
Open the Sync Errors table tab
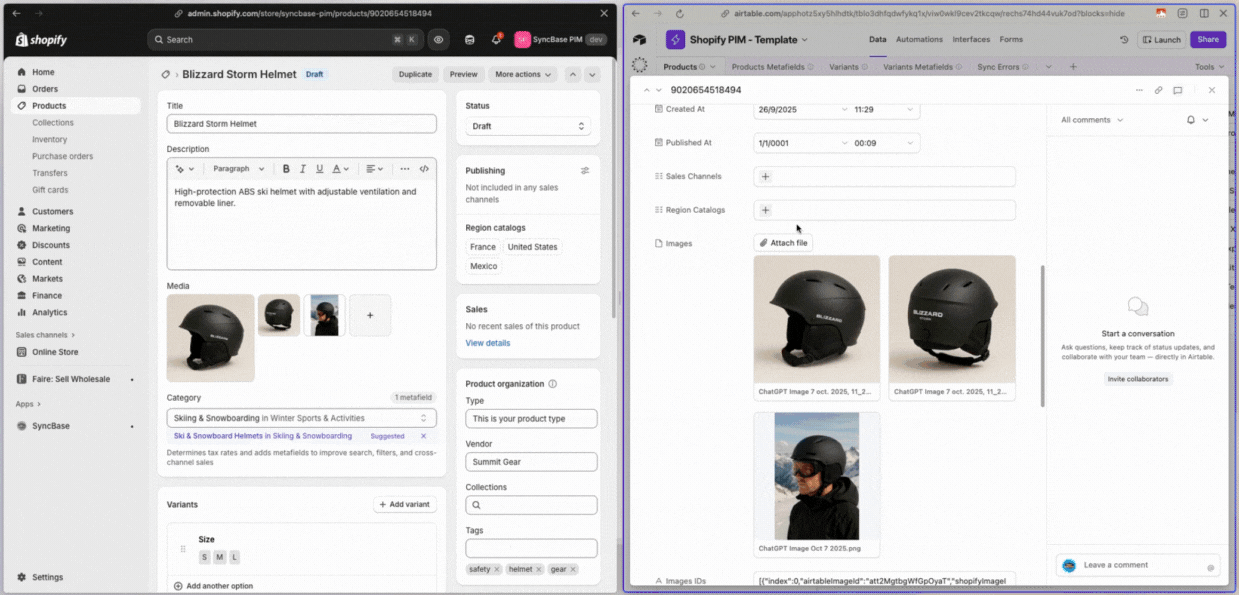click(1004, 67)
